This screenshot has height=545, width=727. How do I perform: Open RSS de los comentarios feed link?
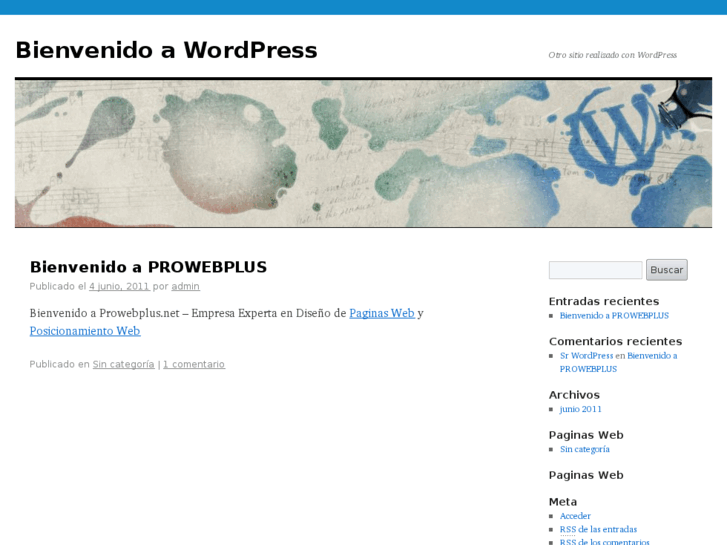pyautogui.click(x=605, y=541)
